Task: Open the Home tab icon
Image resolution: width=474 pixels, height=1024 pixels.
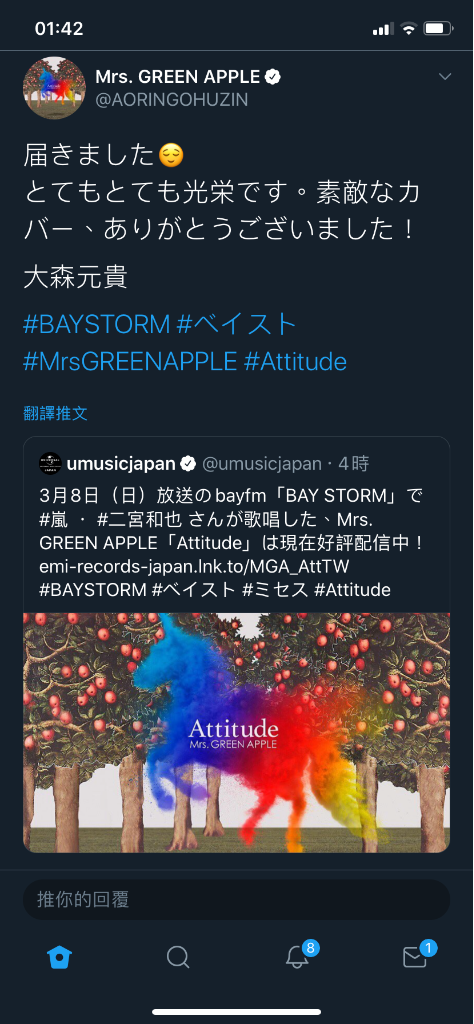Action: click(x=59, y=957)
